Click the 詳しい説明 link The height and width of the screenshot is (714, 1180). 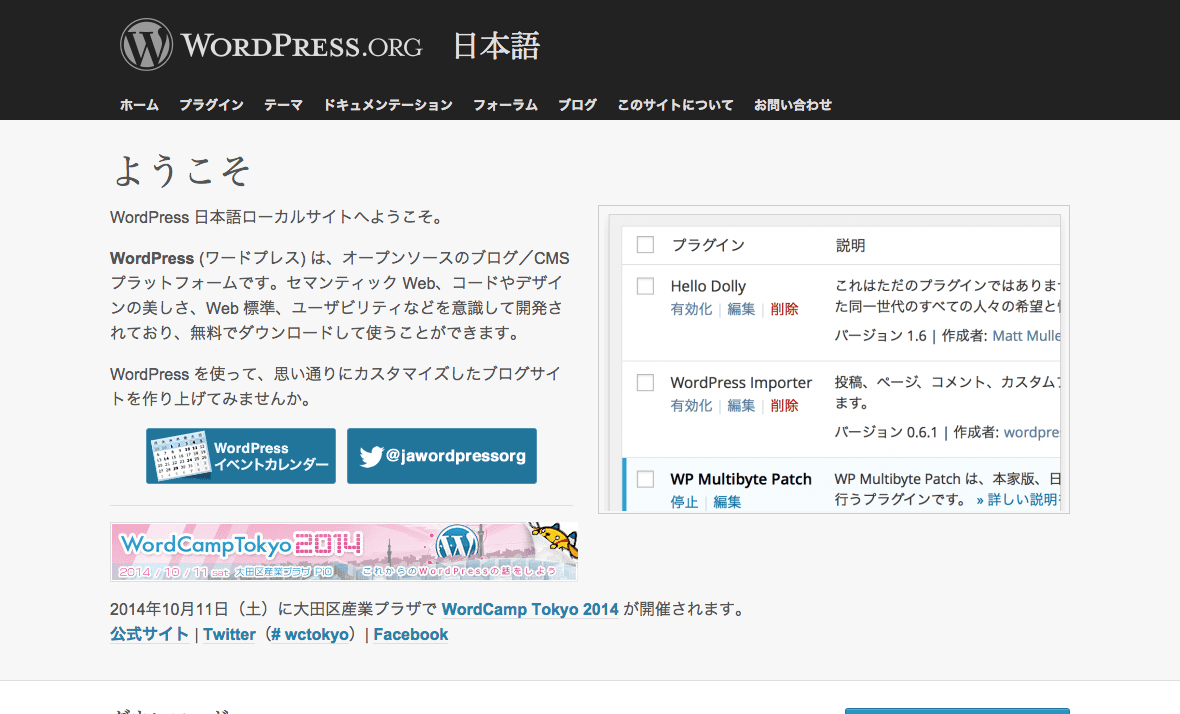click(1018, 500)
